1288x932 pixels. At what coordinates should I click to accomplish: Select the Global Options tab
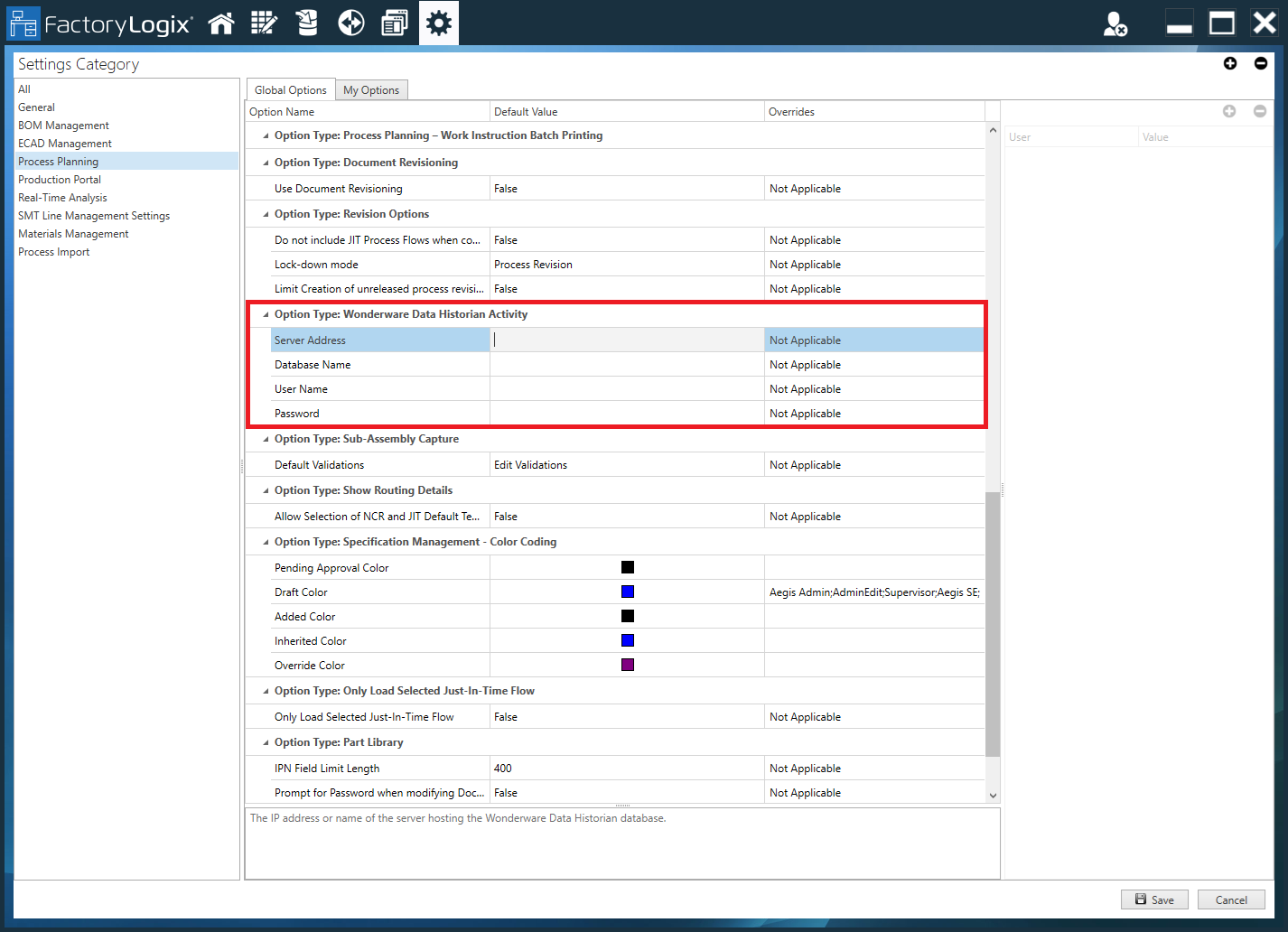pyautogui.click(x=291, y=90)
